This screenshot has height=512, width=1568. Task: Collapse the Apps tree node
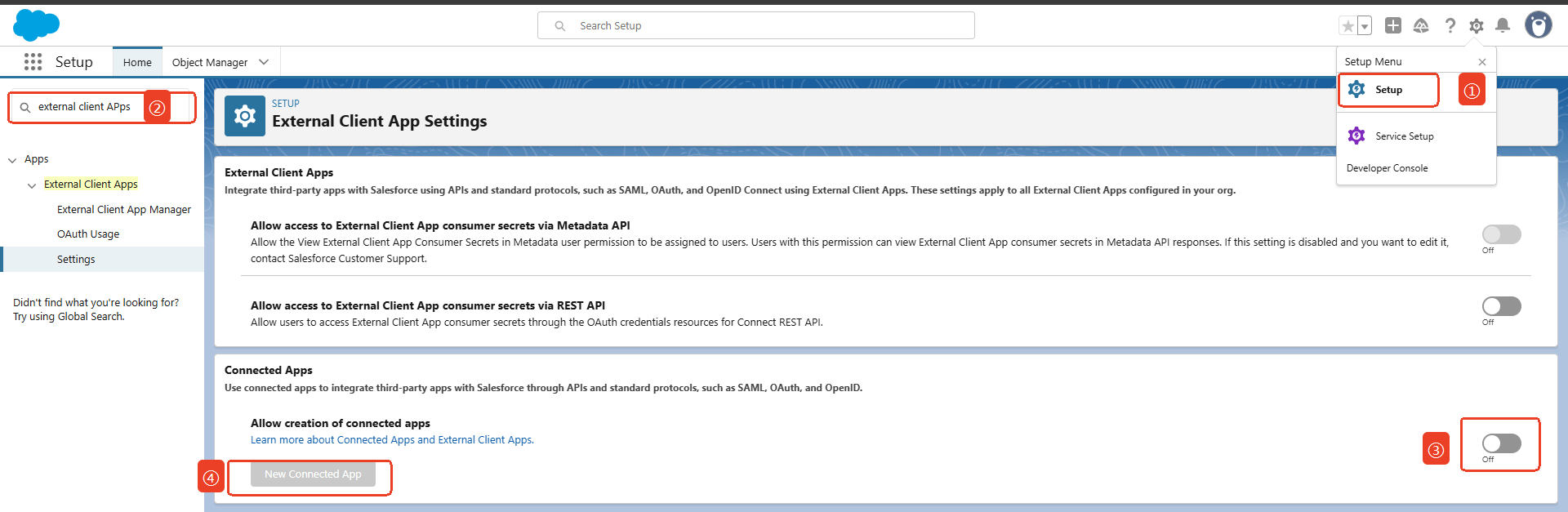12,160
